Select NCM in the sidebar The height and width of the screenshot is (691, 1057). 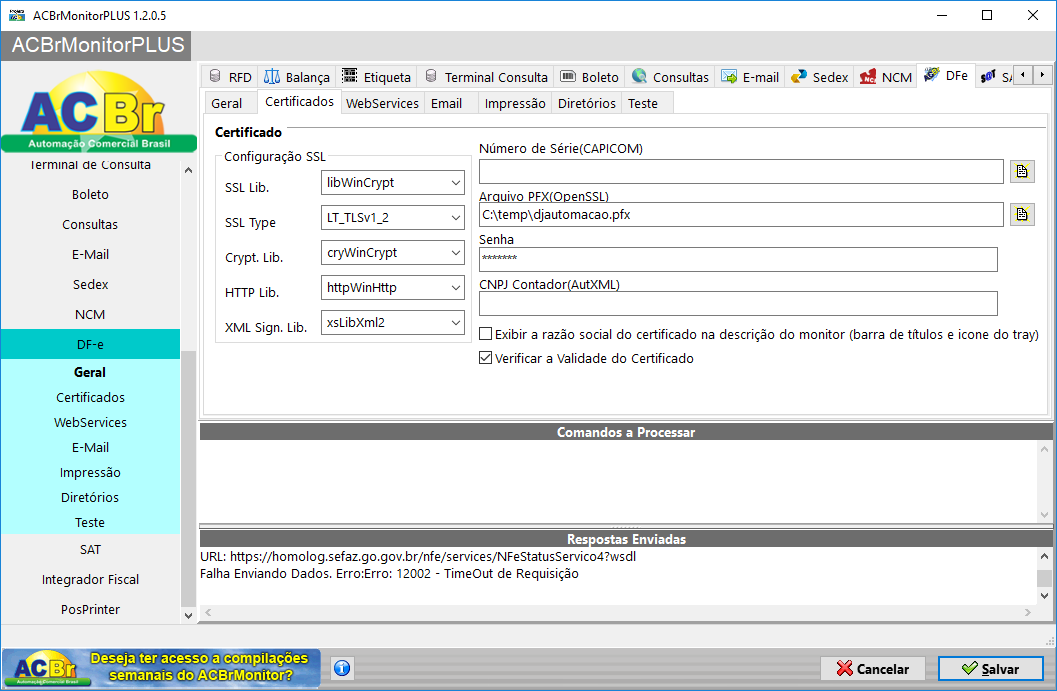pos(90,314)
